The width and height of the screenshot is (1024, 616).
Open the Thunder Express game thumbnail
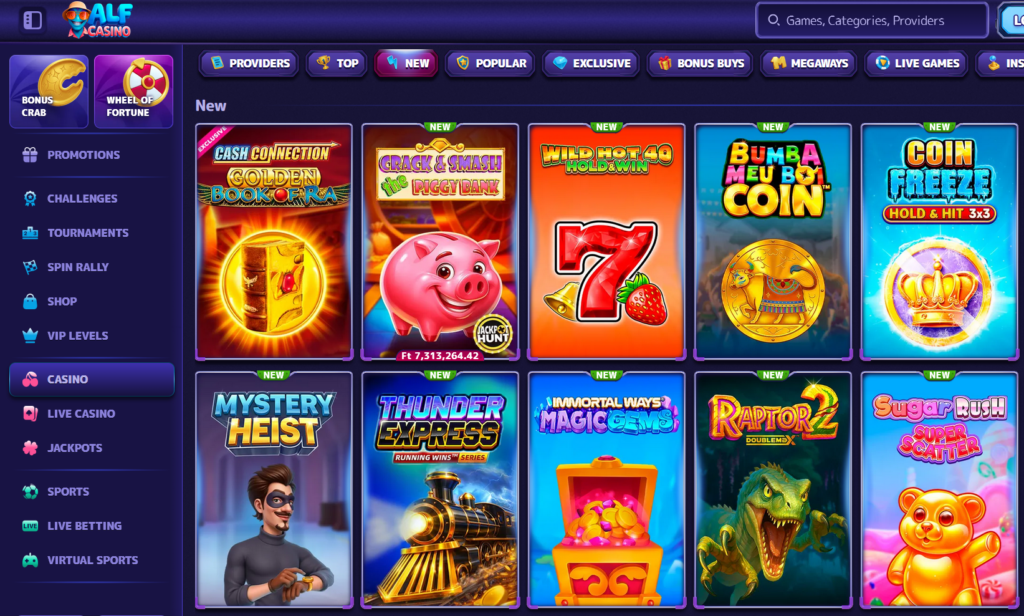pos(440,489)
